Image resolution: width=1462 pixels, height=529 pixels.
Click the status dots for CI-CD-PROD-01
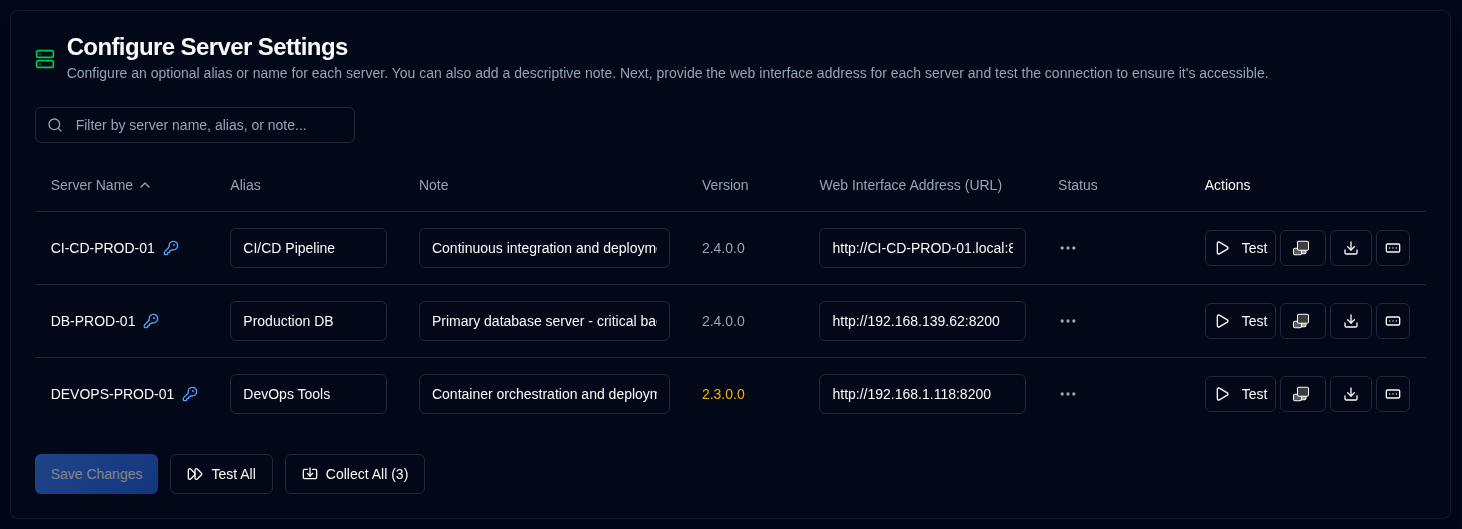point(1068,248)
